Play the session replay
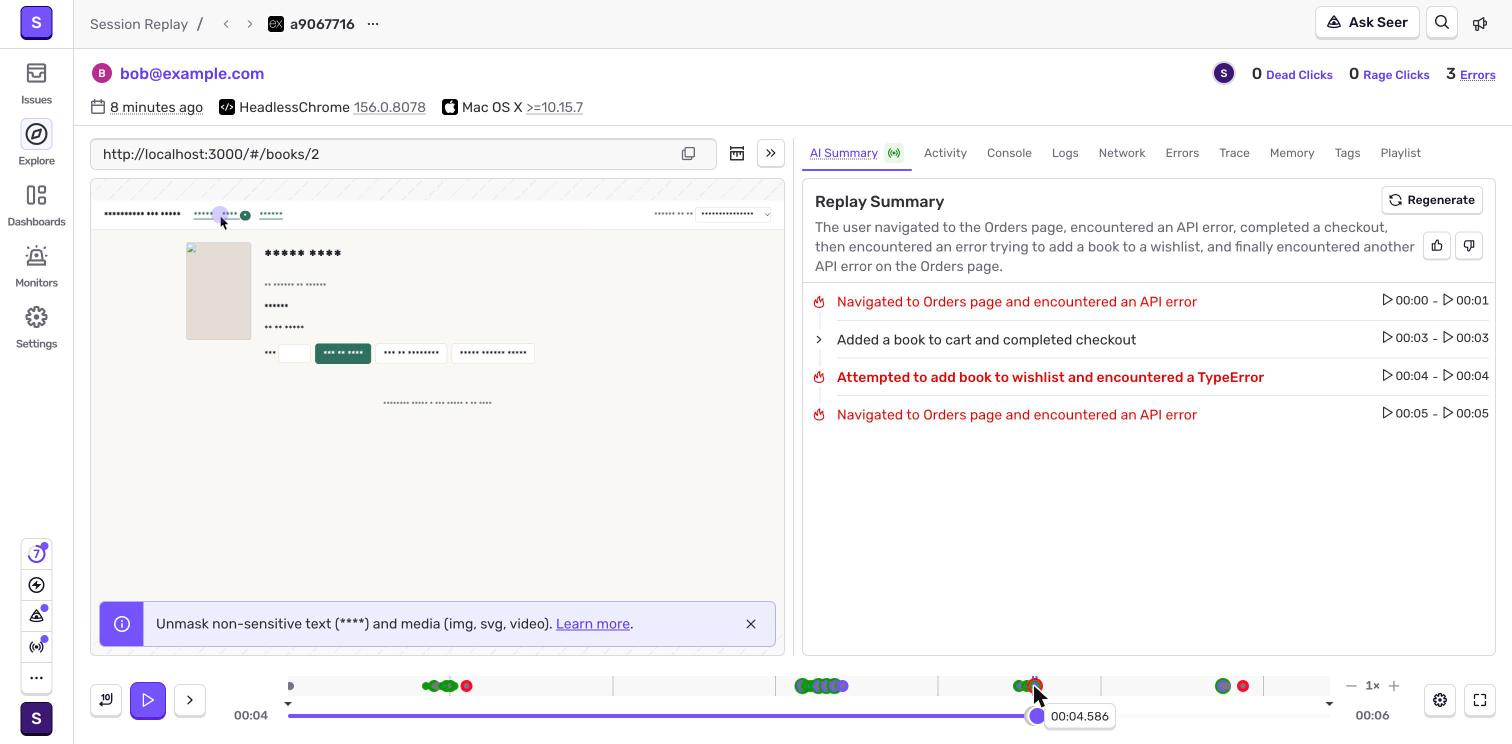Screen dimensions: 1512x744 pyautogui.click(x=148, y=700)
